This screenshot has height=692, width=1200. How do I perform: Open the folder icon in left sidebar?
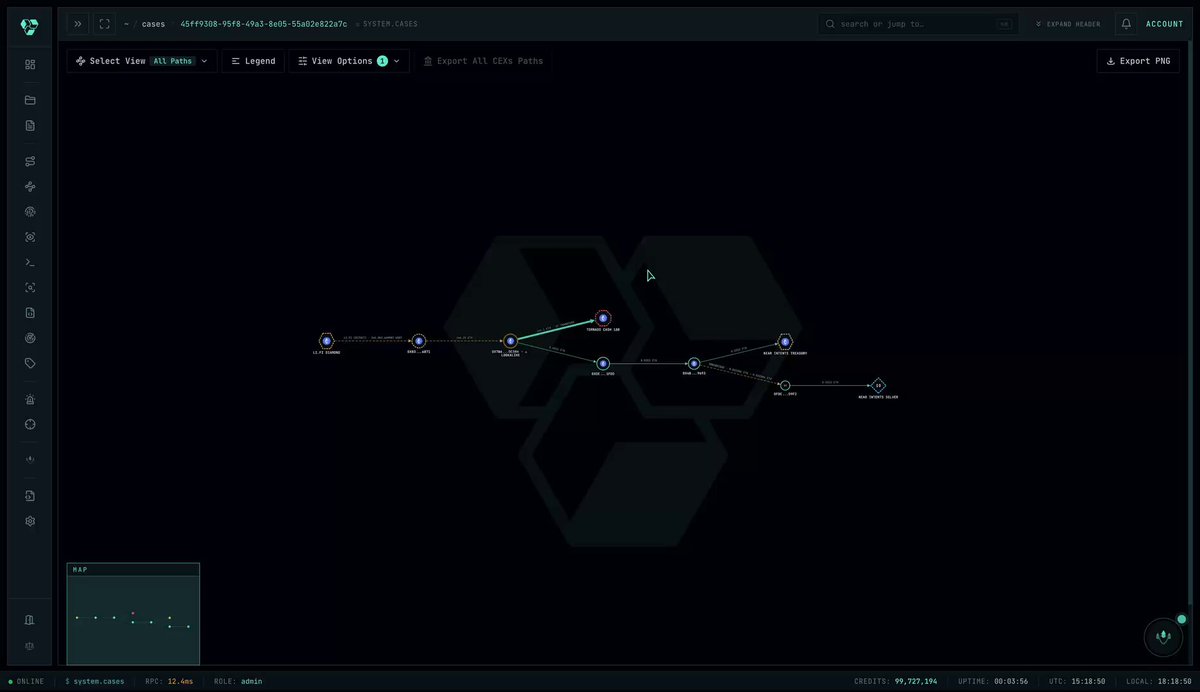pyautogui.click(x=30, y=100)
